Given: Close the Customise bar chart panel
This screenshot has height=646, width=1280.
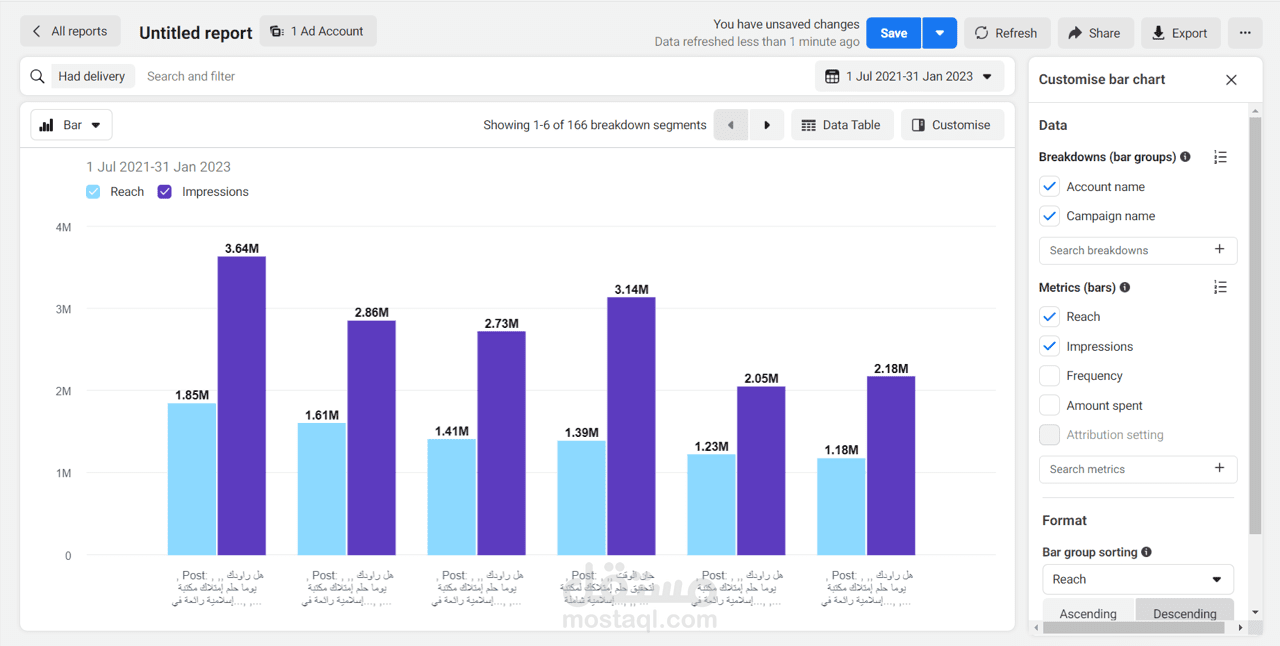Looking at the screenshot, I should 1231,80.
